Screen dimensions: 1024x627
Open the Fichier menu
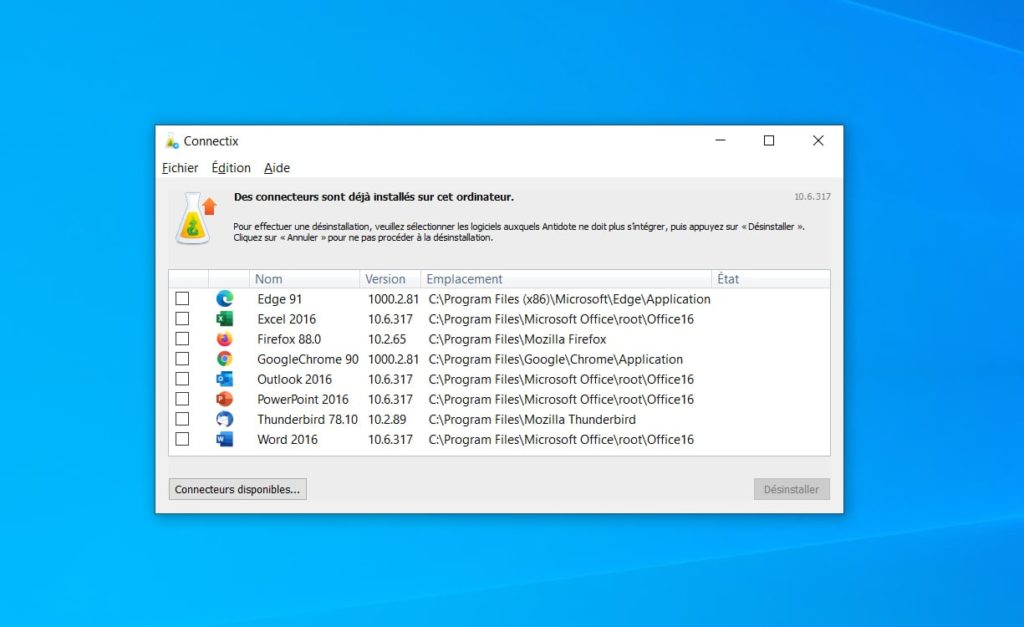[180, 168]
